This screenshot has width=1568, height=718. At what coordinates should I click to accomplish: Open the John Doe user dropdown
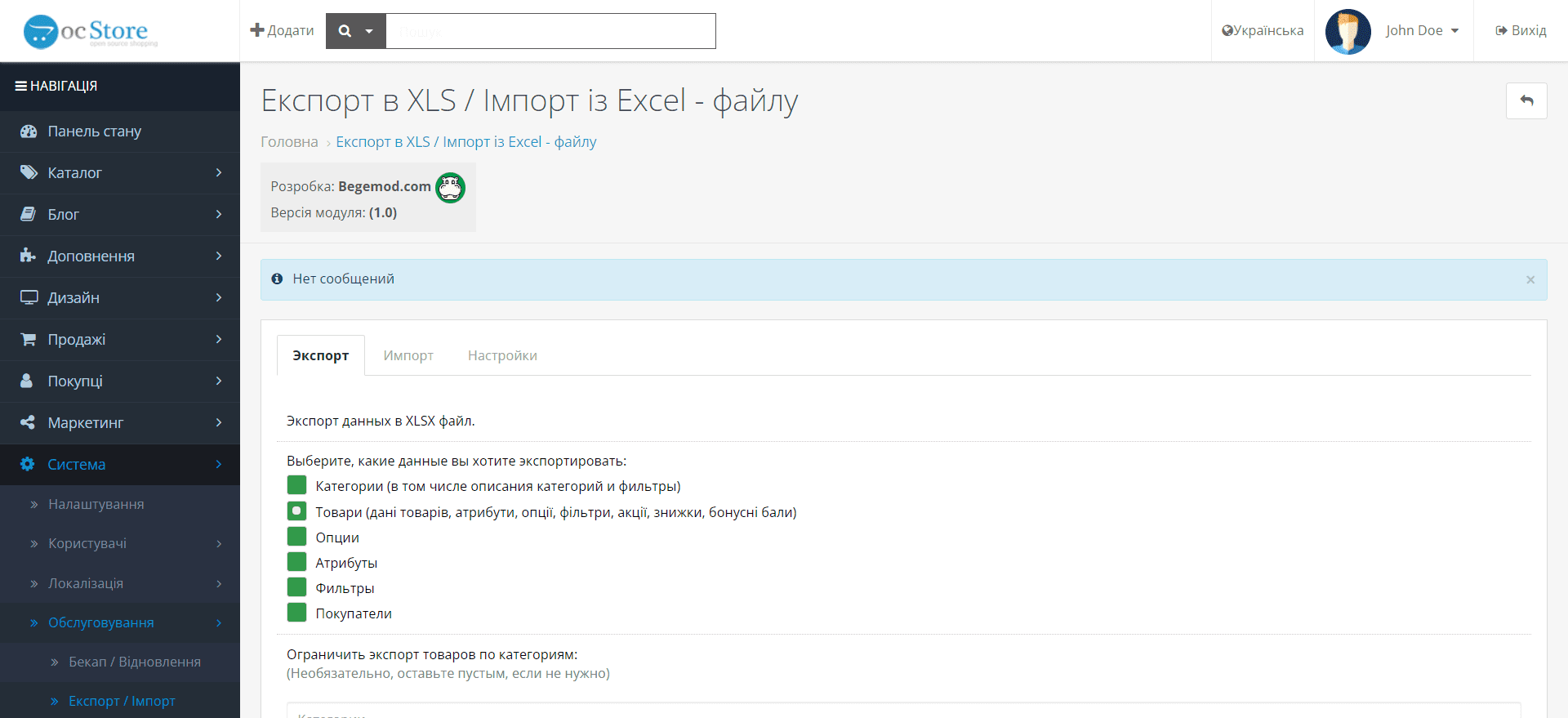pos(1422,31)
